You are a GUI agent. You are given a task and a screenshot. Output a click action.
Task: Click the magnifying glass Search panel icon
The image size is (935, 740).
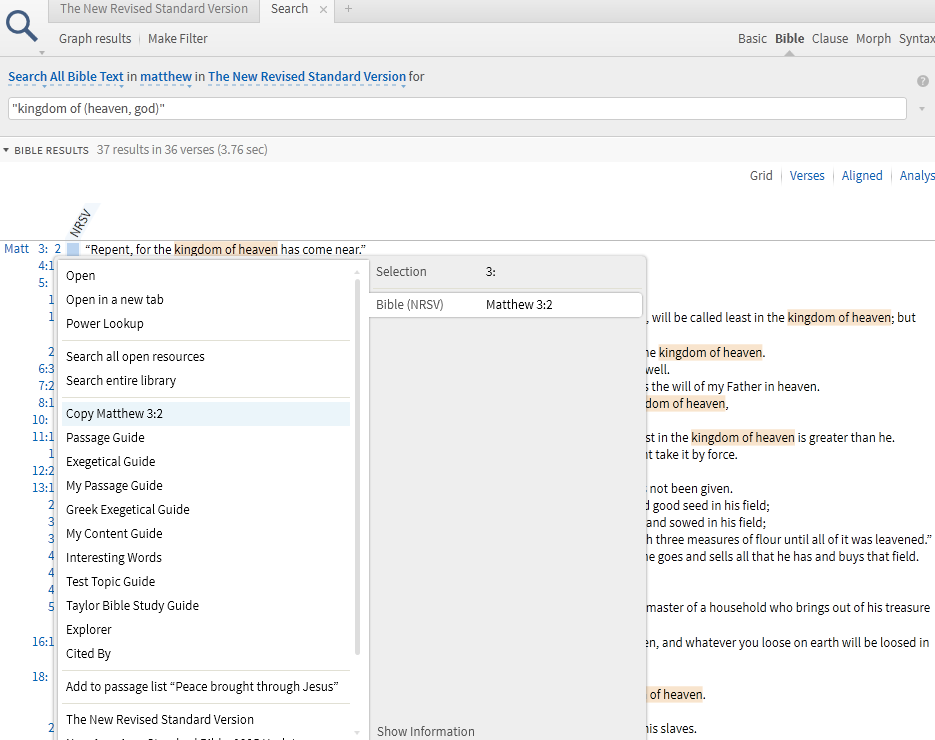(x=22, y=24)
